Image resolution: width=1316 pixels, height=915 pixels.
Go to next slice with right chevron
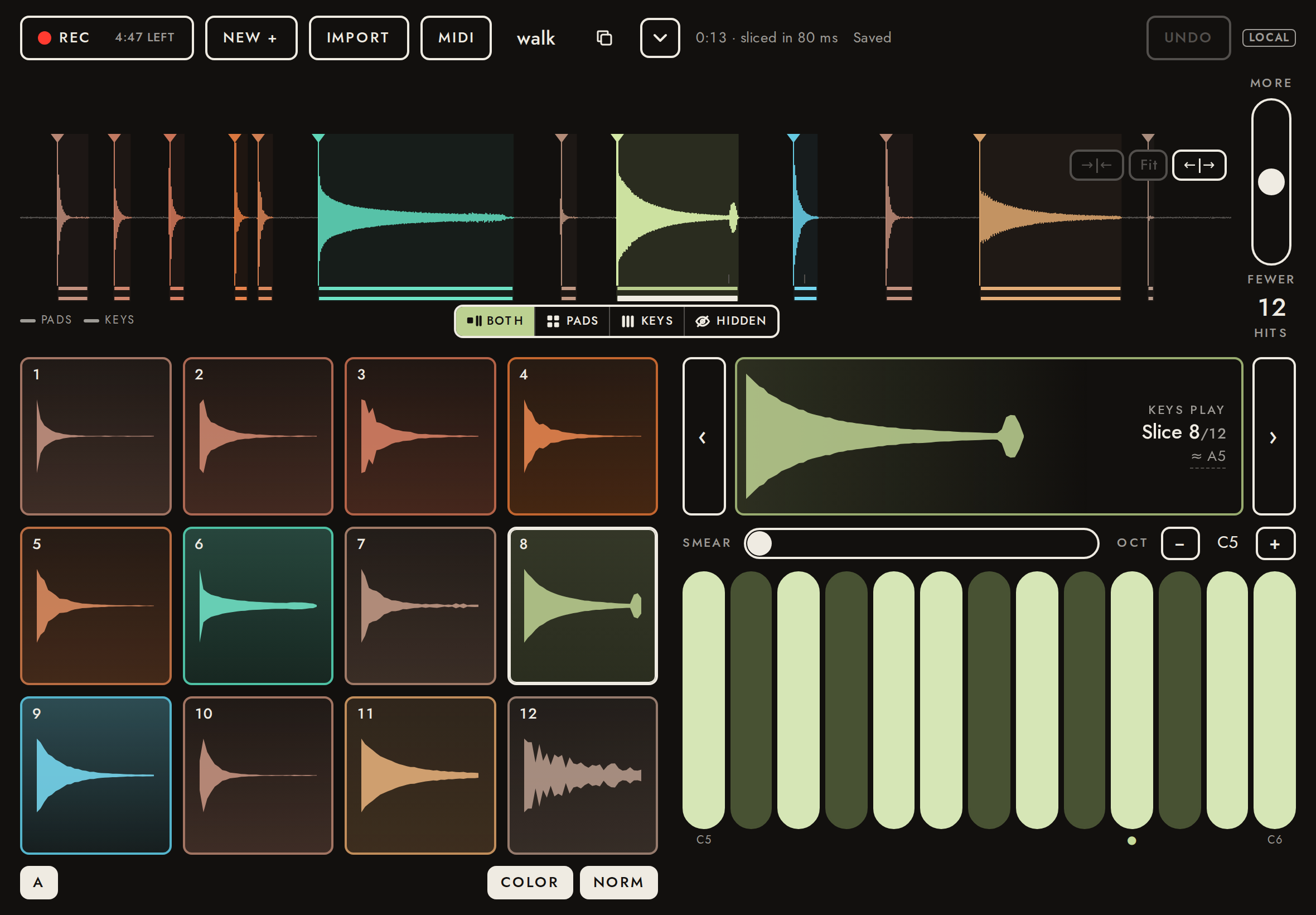(1274, 436)
